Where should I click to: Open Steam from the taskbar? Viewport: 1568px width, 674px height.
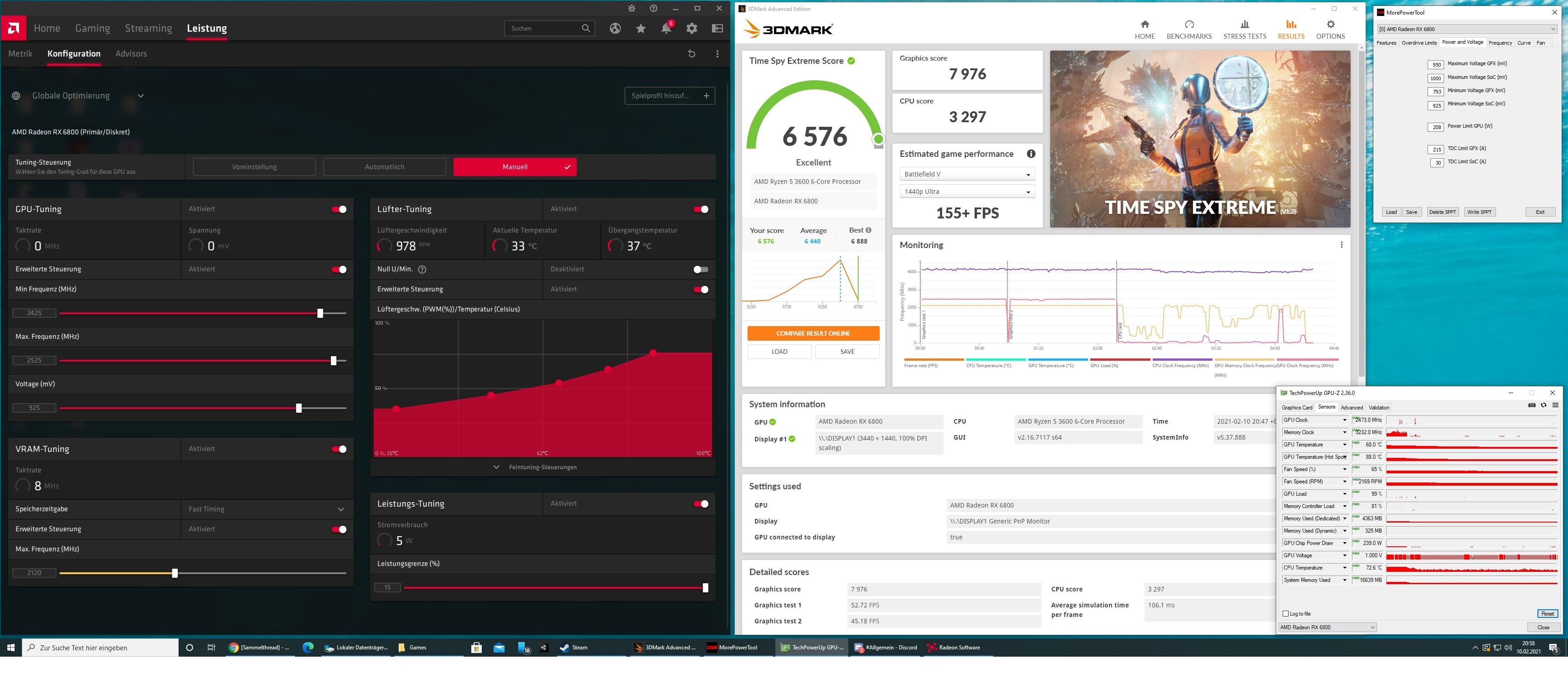coord(574,647)
